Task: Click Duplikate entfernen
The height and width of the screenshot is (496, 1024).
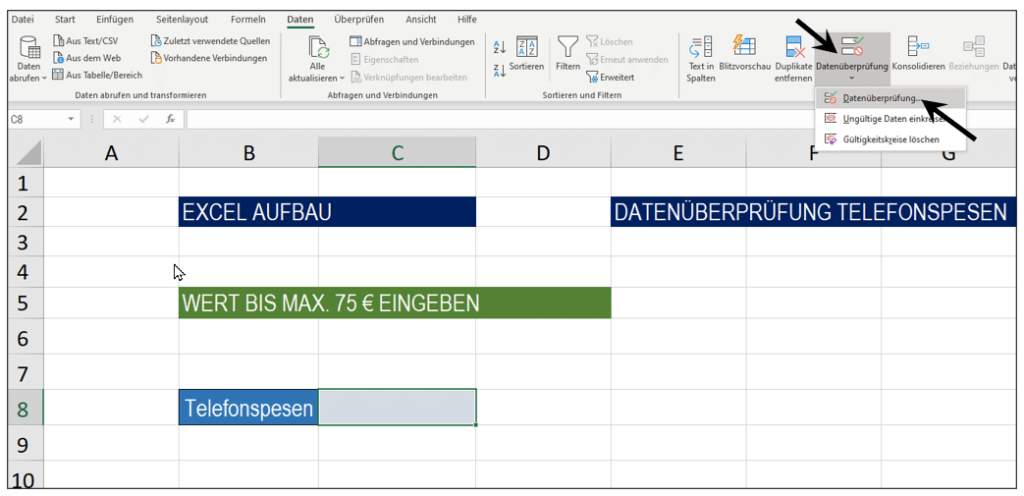Action: tap(793, 59)
